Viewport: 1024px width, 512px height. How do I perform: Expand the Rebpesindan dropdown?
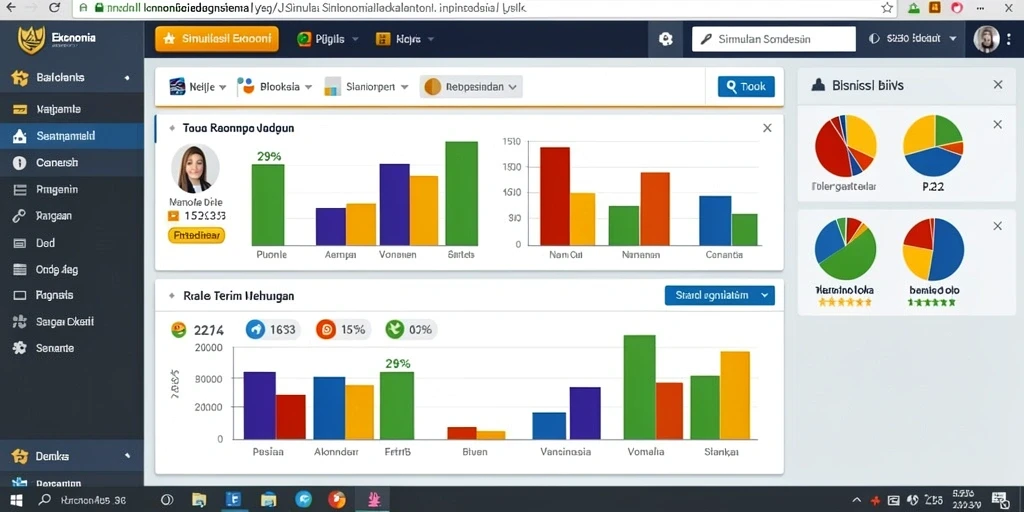click(471, 86)
